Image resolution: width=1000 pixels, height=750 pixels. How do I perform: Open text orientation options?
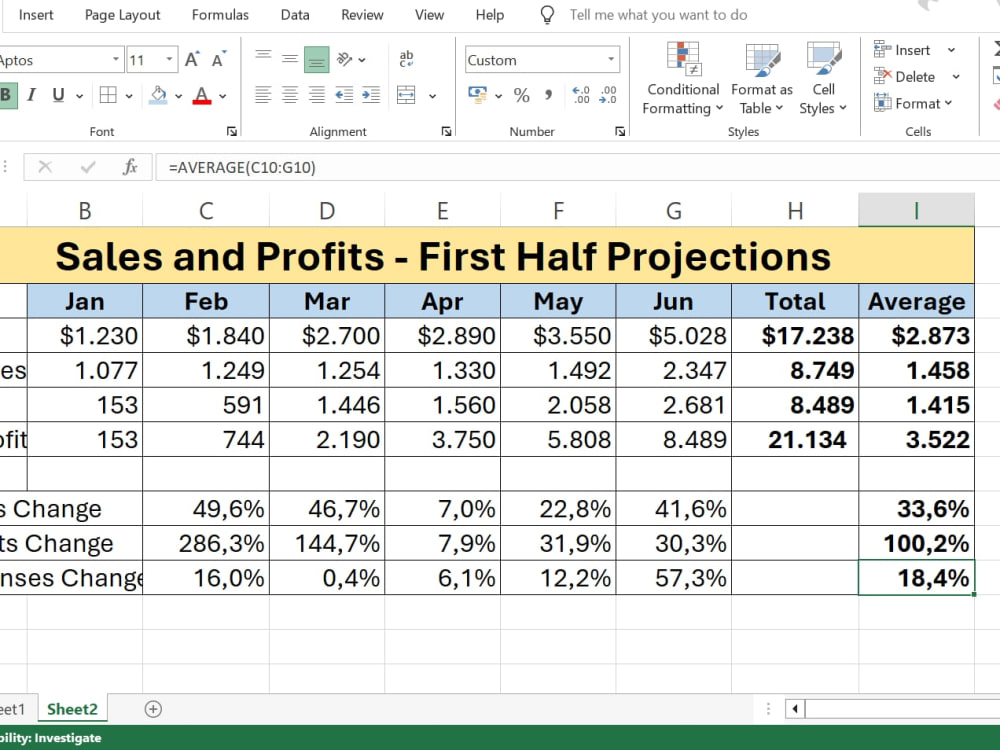pyautogui.click(x=351, y=59)
